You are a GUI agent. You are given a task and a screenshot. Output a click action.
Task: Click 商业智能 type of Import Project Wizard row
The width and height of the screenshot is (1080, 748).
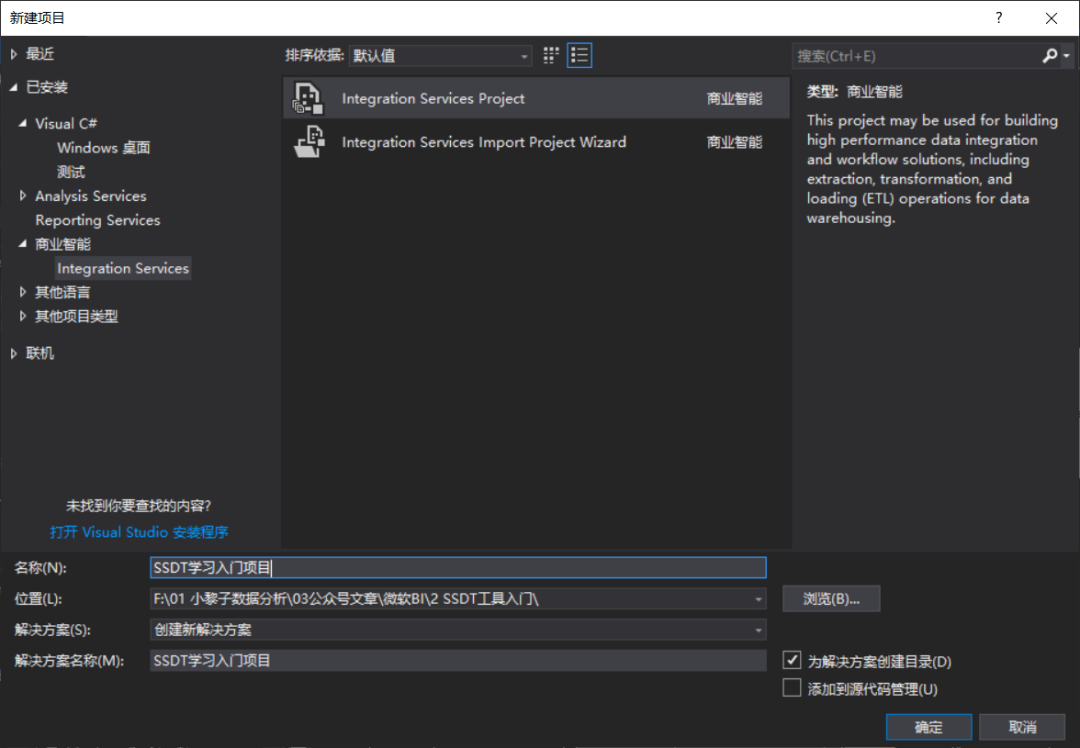coord(734,142)
